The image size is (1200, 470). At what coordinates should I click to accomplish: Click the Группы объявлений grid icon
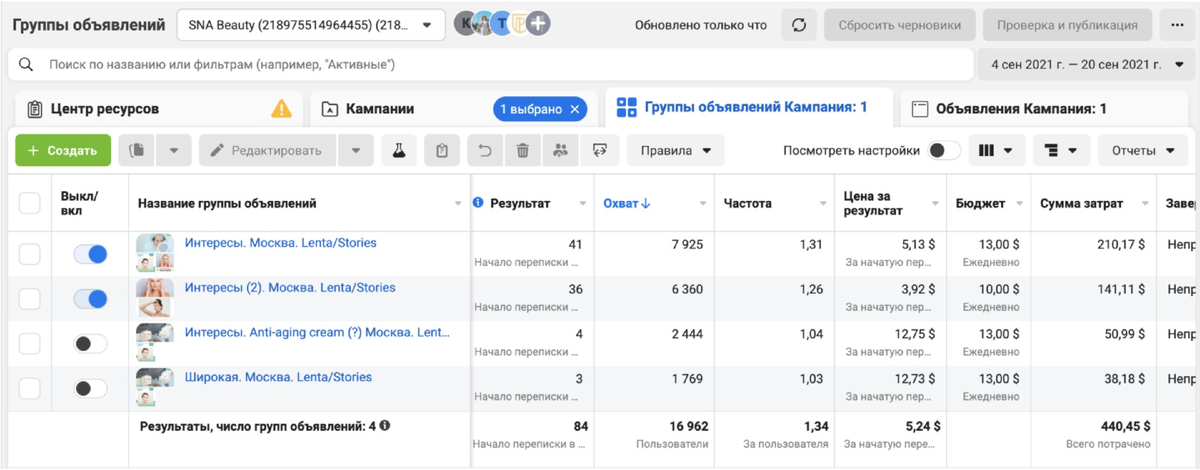627,107
